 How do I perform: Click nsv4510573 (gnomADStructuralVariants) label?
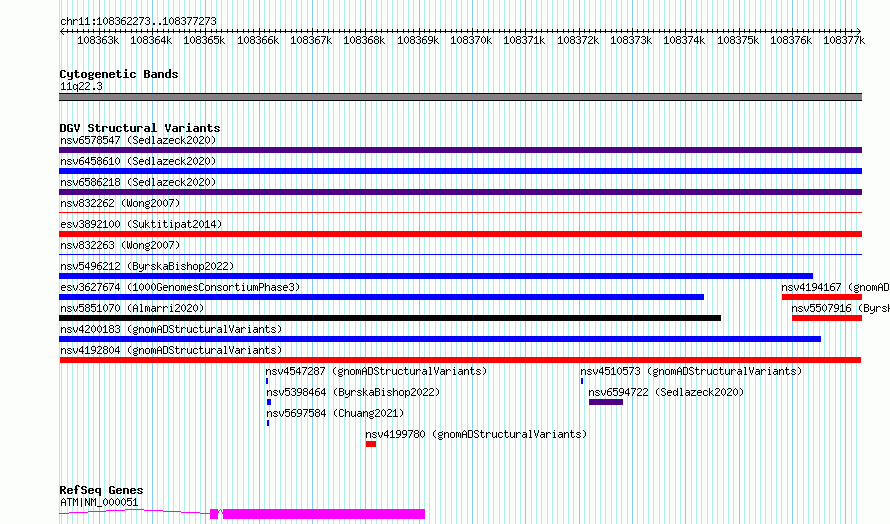tap(691, 371)
